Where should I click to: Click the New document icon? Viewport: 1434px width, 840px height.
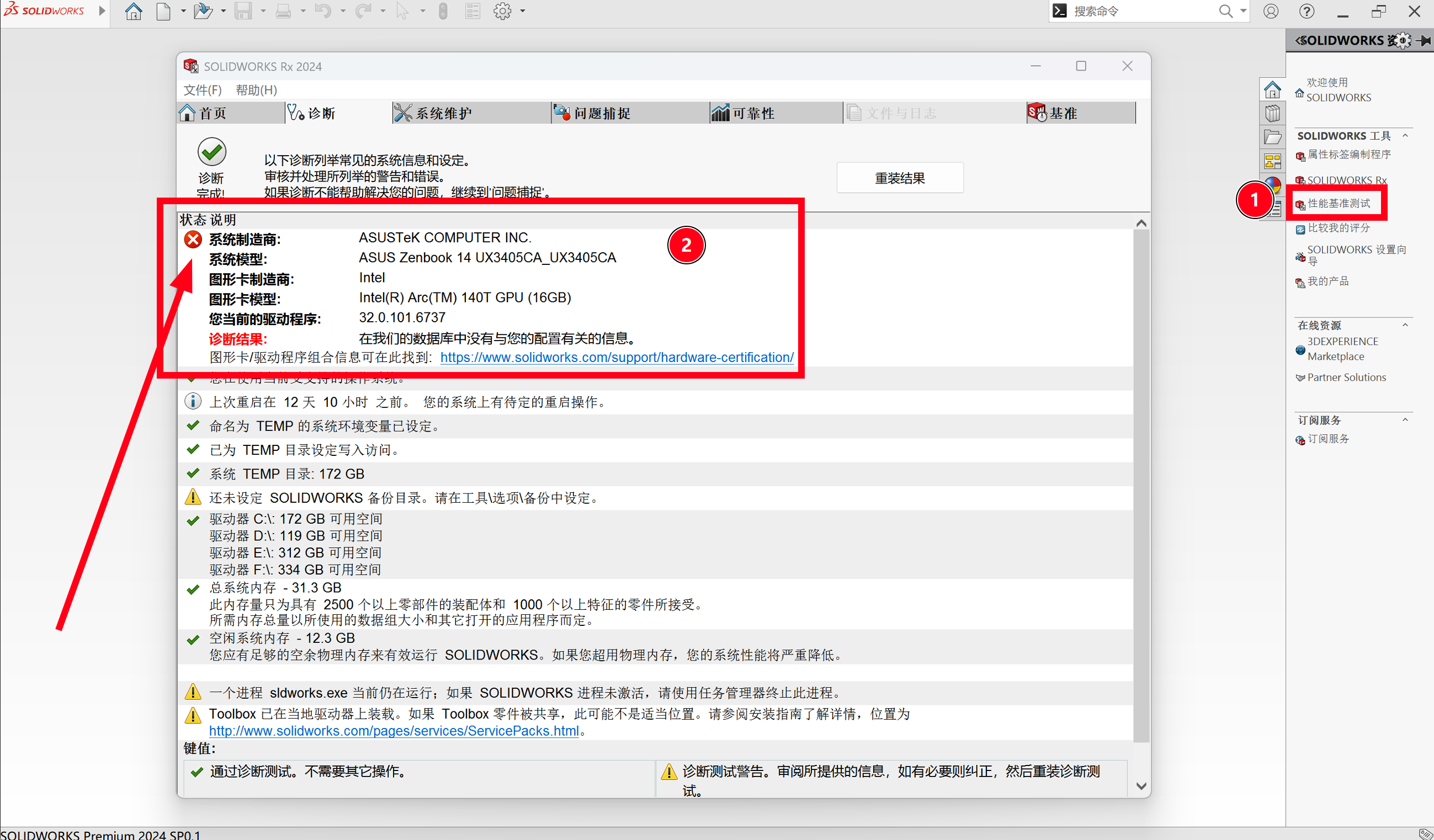click(x=163, y=12)
